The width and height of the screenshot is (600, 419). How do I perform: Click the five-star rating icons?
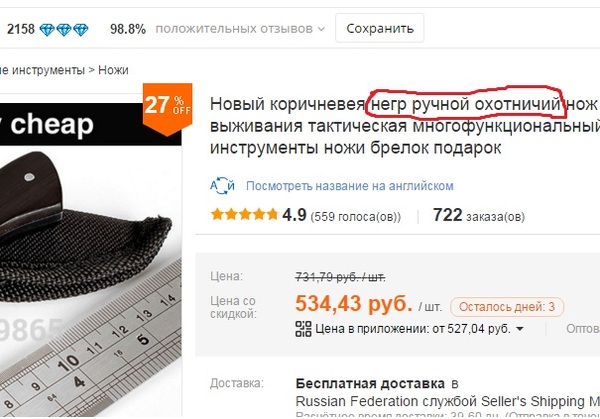(x=244, y=214)
